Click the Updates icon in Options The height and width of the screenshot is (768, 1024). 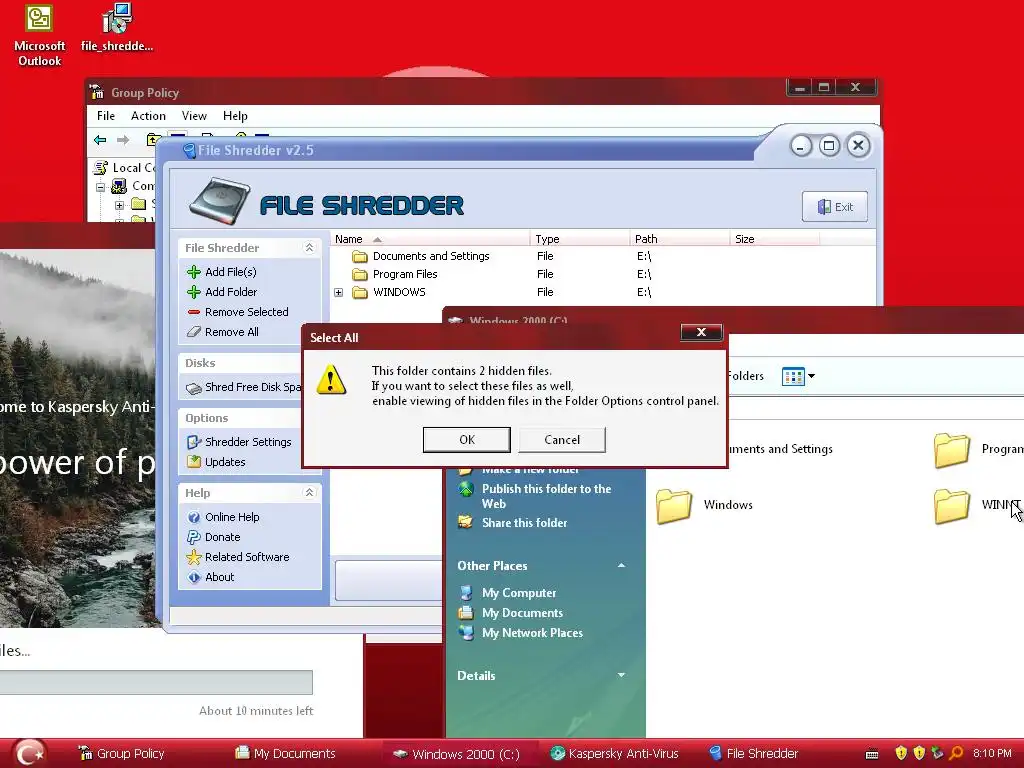point(194,462)
